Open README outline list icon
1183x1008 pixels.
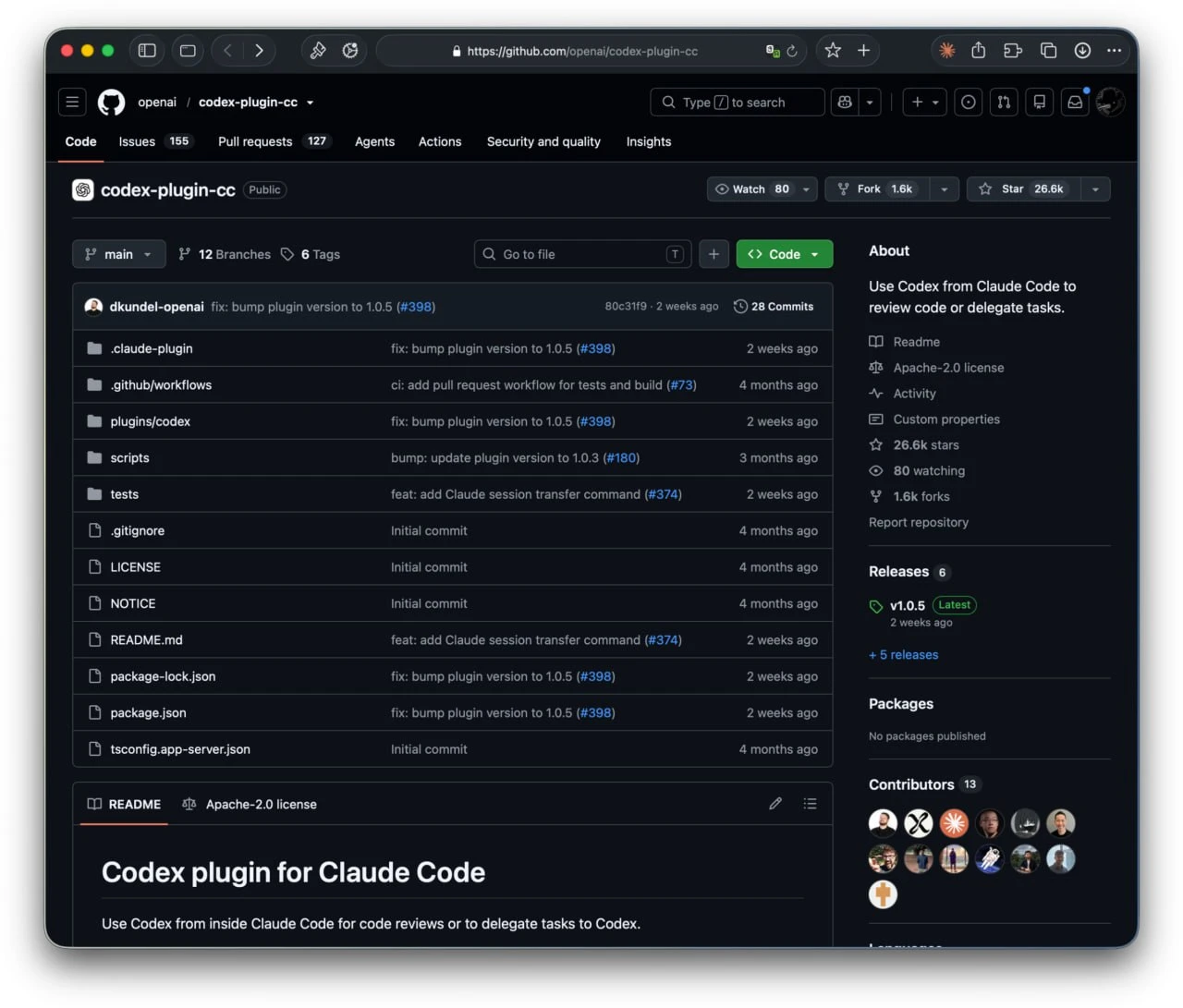[x=811, y=804]
